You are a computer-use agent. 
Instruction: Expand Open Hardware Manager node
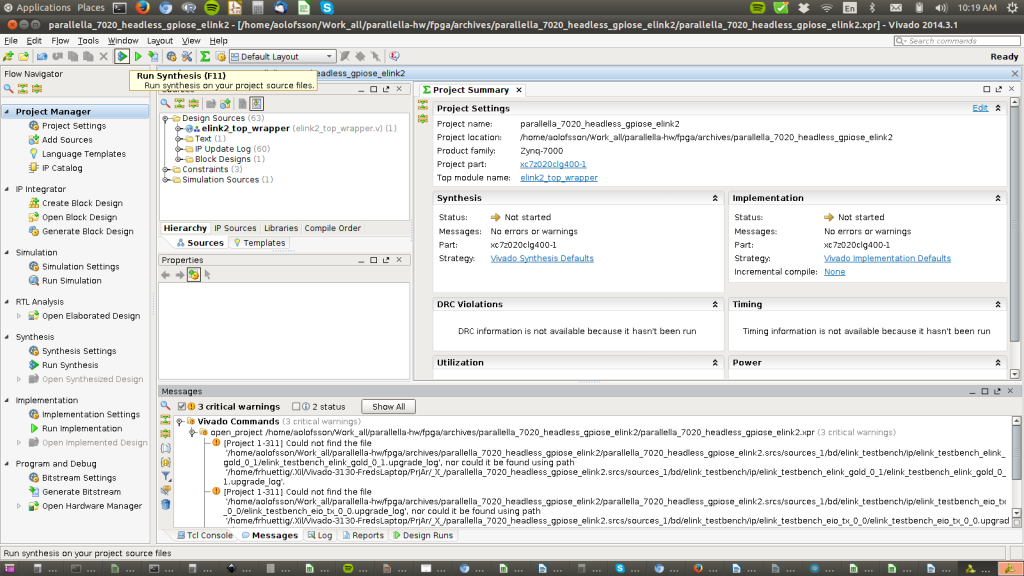click(19, 506)
